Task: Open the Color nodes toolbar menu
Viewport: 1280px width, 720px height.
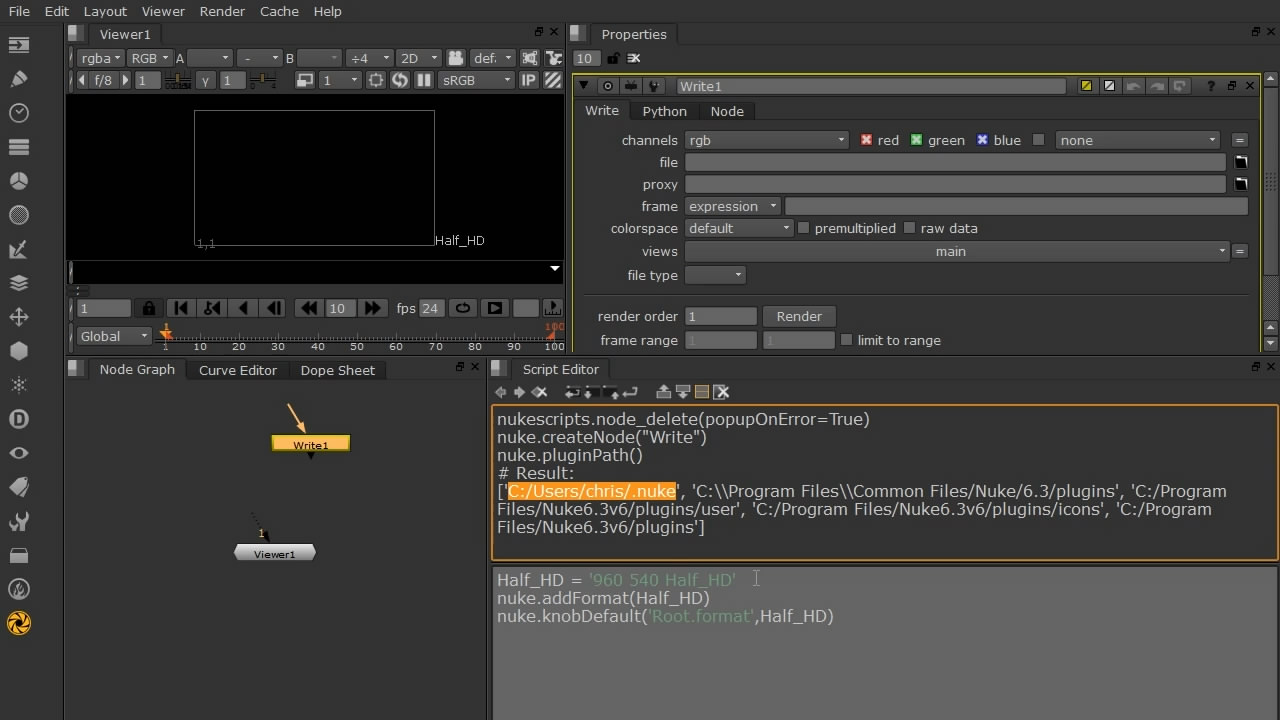Action: tap(18, 181)
